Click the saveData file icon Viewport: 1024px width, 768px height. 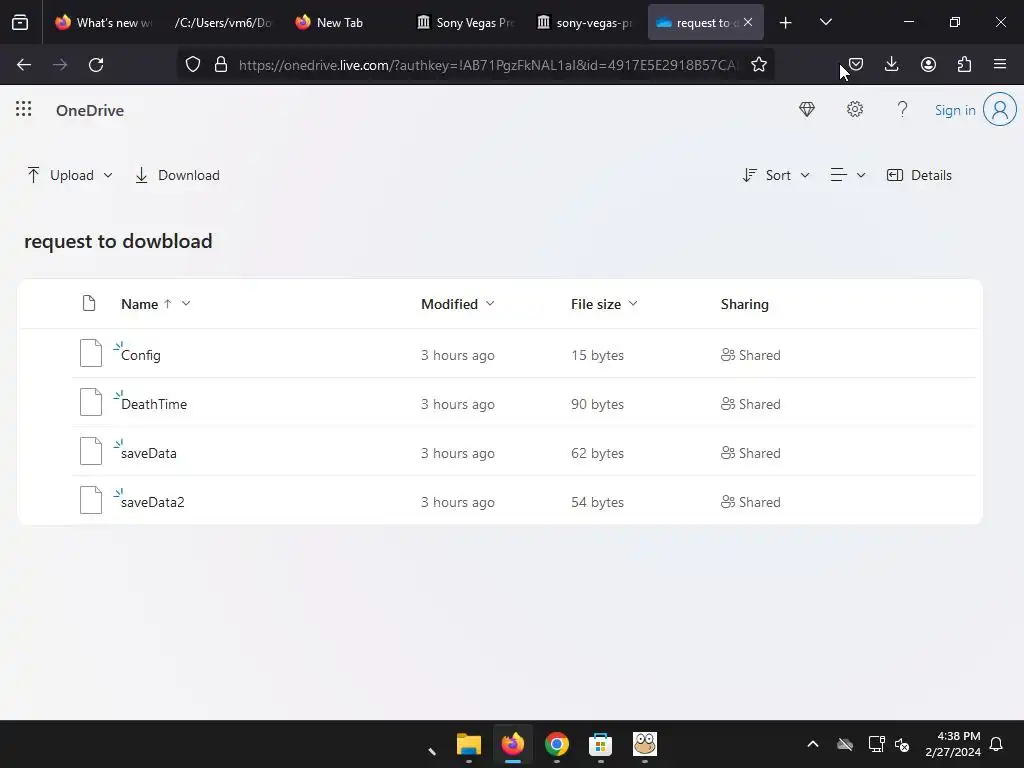click(x=91, y=451)
